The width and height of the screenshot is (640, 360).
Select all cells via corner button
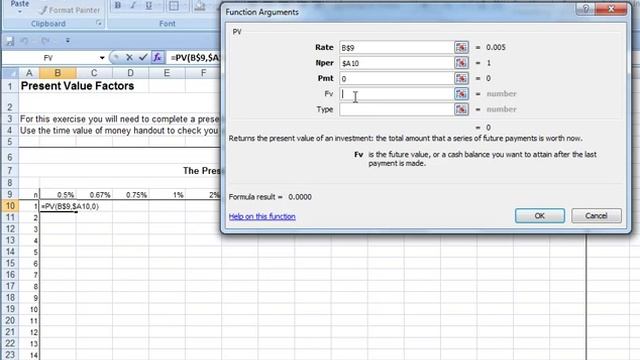[x=10, y=73]
